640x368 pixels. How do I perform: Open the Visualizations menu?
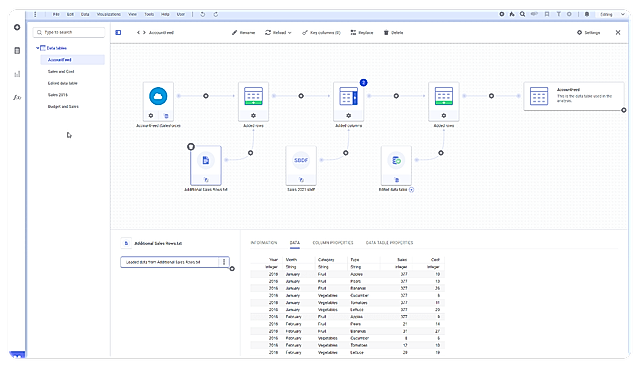109,14
